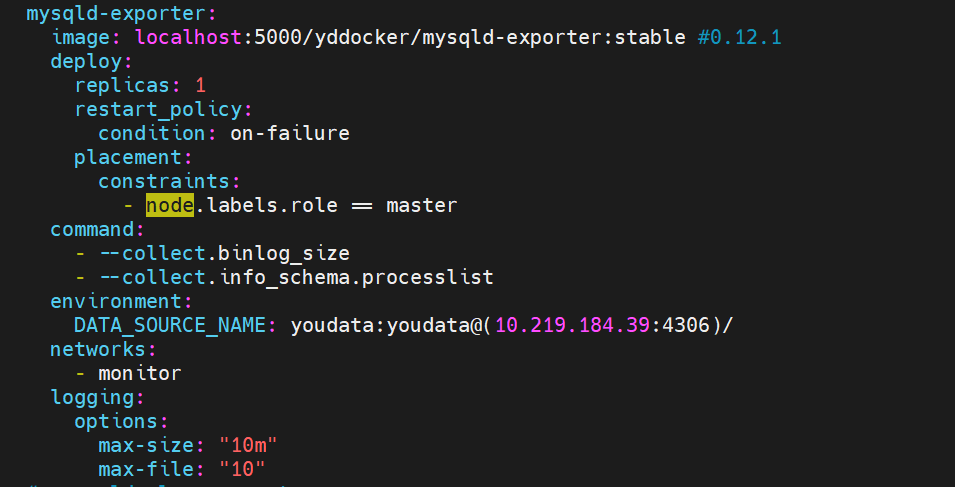
Task: Click the replicas value 1
Action: [x=201, y=85]
